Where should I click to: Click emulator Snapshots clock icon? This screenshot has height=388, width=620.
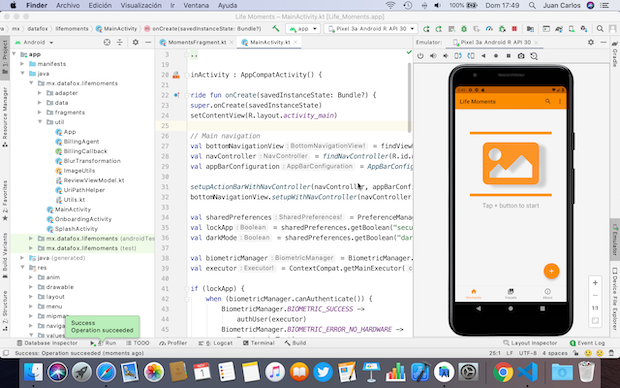(534, 56)
